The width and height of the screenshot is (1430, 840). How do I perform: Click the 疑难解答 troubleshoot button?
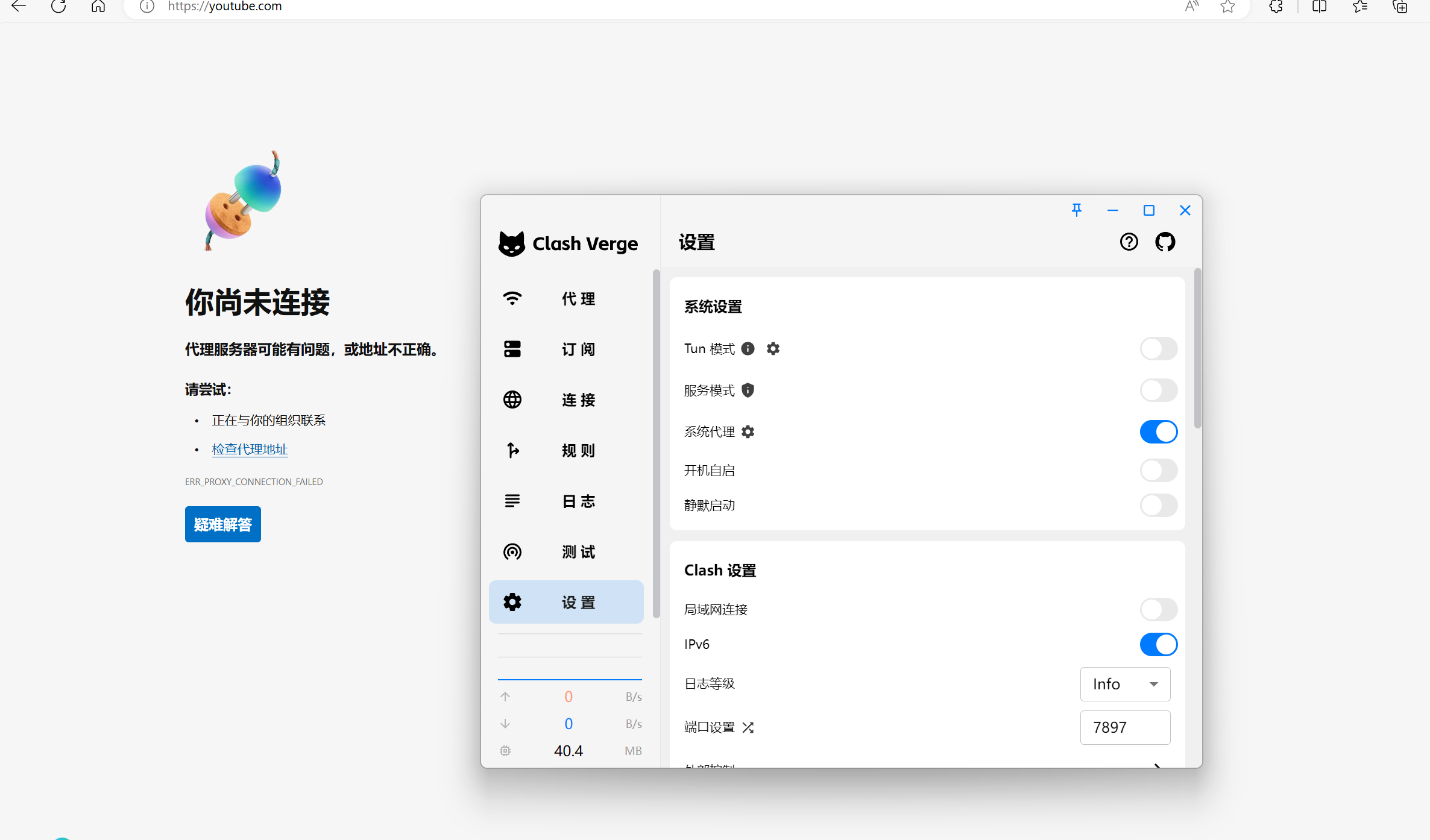tap(222, 524)
